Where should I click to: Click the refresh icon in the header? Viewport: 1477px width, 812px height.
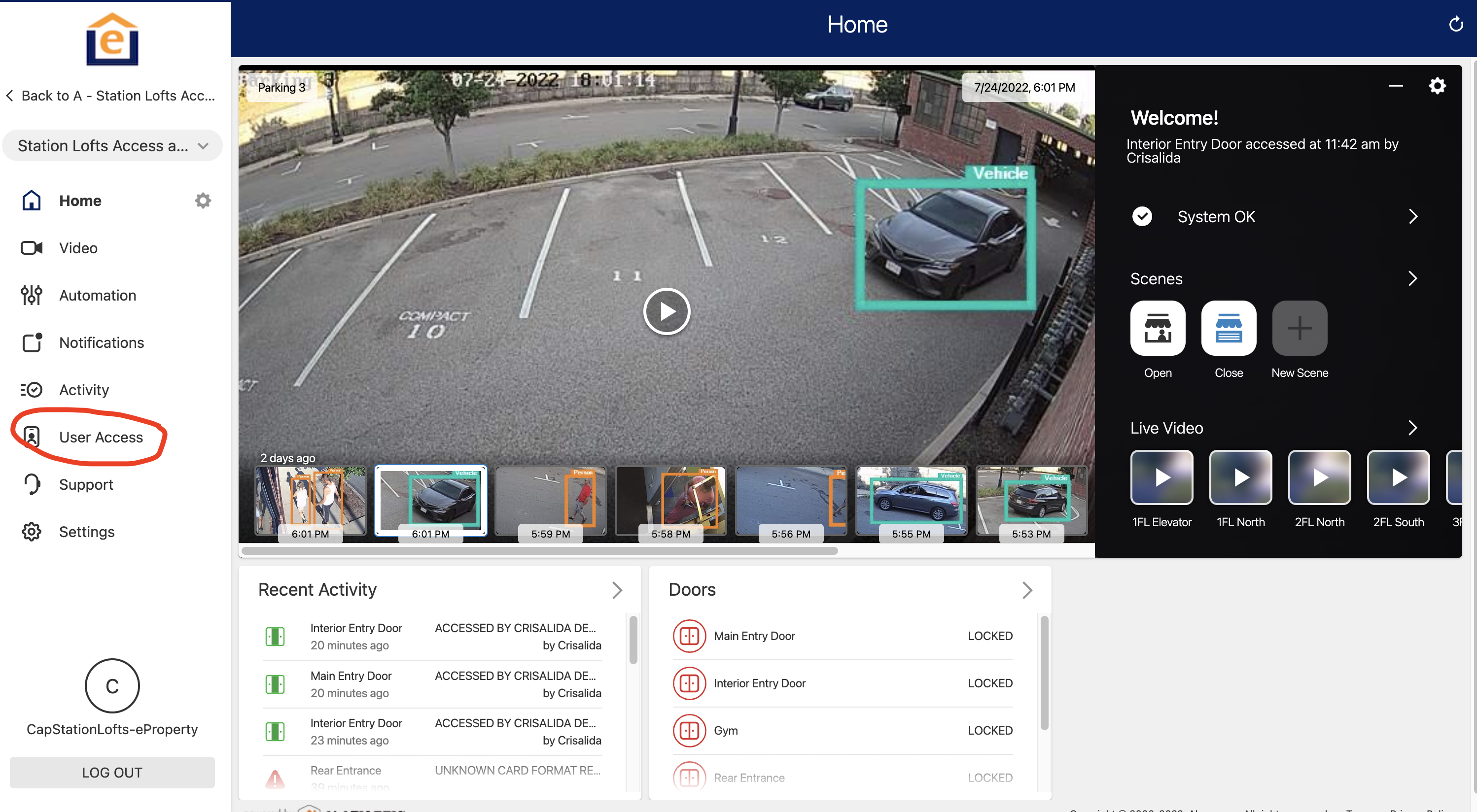[1455, 25]
